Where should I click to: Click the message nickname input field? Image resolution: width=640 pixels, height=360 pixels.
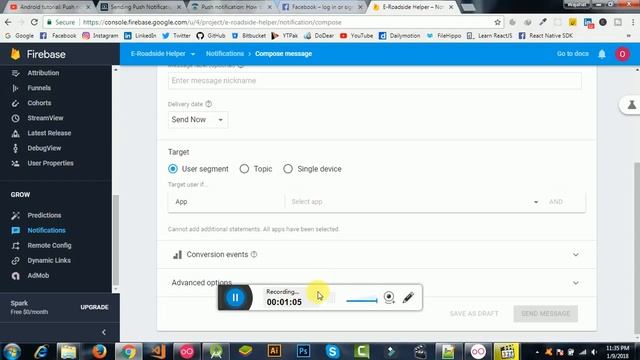click(x=375, y=81)
